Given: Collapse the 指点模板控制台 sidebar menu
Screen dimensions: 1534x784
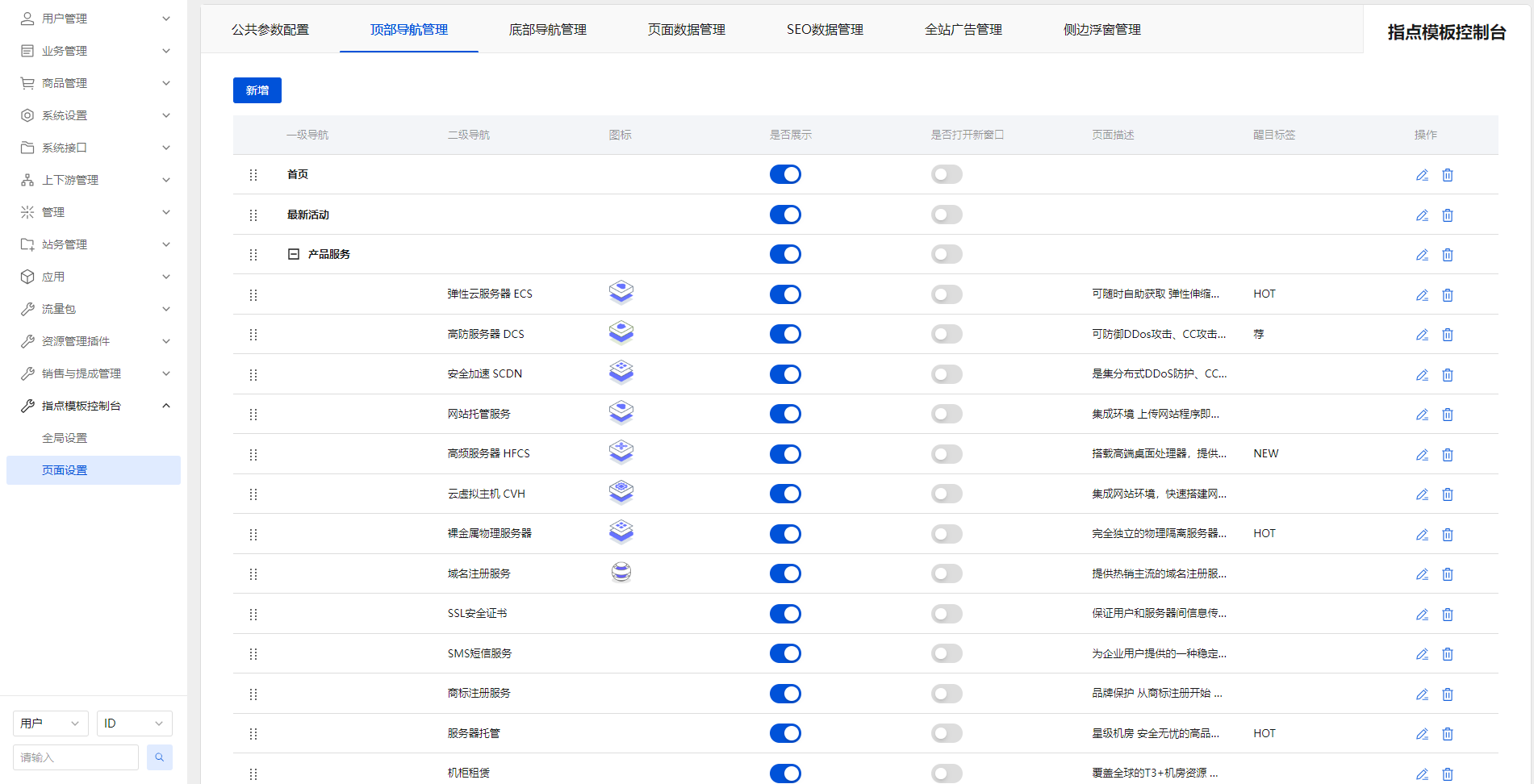Looking at the screenshot, I should (x=94, y=406).
